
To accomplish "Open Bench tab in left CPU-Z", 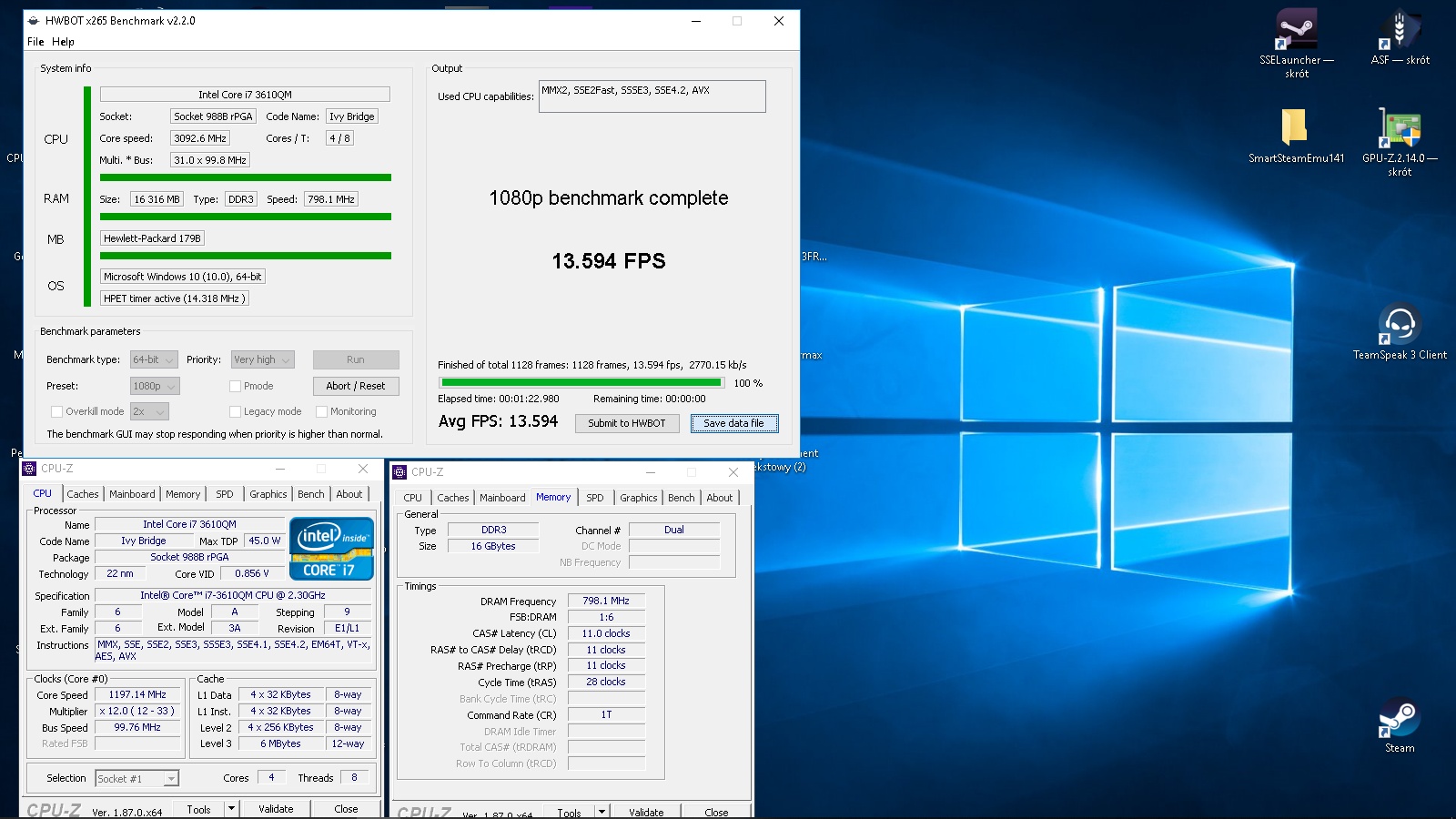I will tap(311, 494).
